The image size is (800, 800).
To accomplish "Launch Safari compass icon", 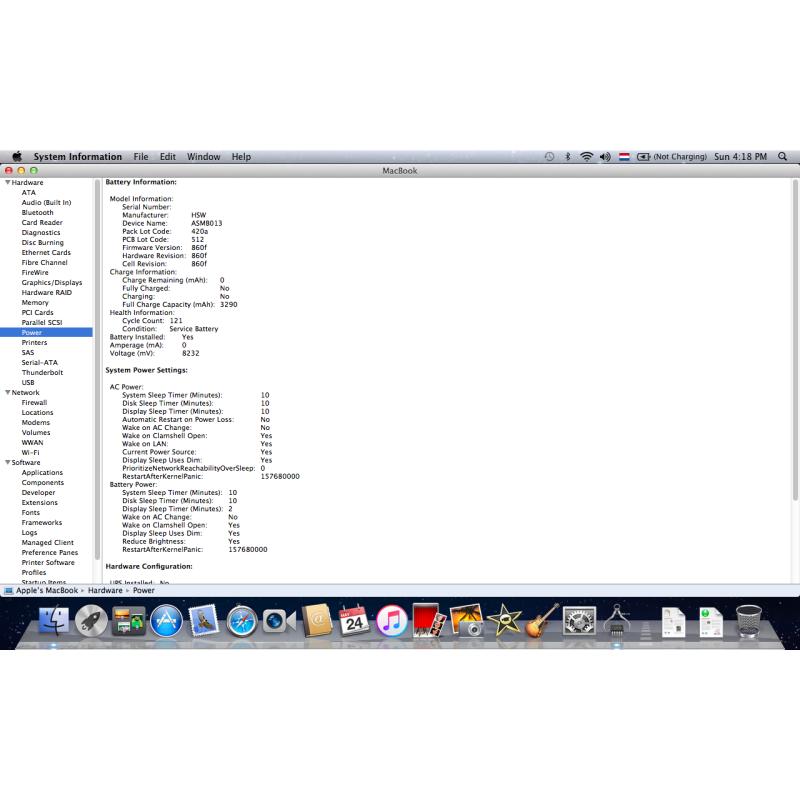I will coord(242,620).
